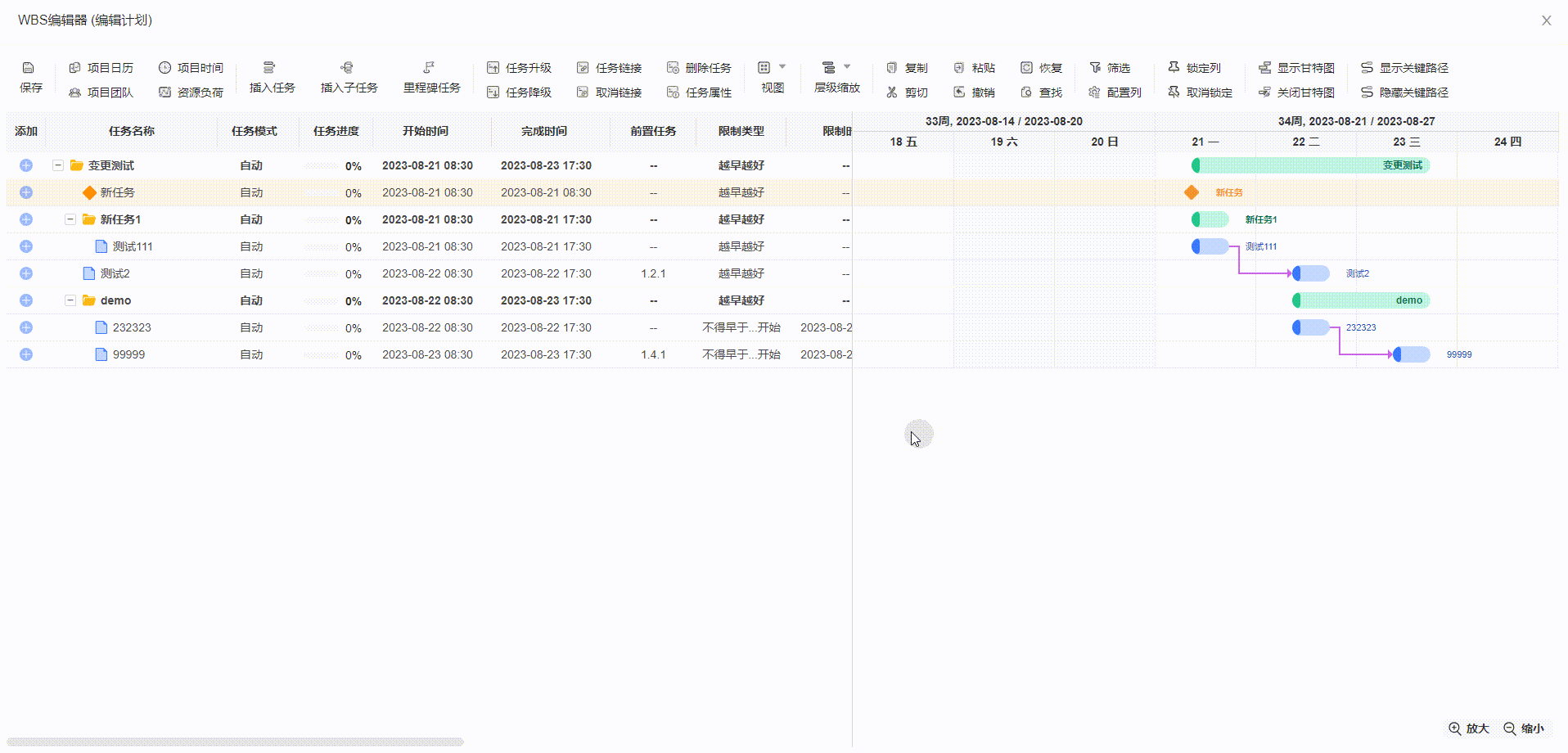Click the Save (保存) icon
This screenshot has width=1568, height=753.
coord(29,68)
